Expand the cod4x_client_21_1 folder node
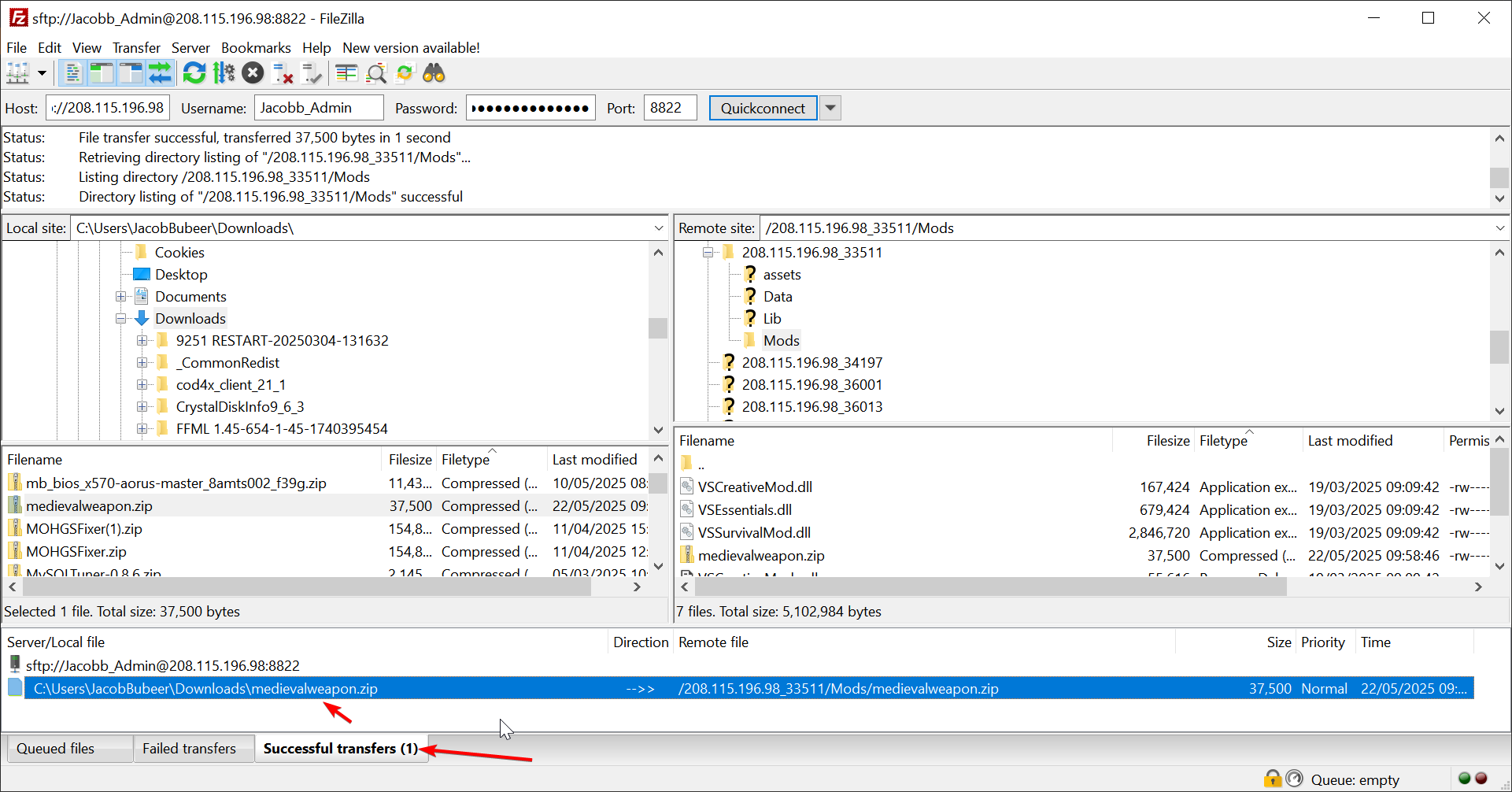Image resolution: width=1512 pixels, height=792 pixels. click(142, 385)
